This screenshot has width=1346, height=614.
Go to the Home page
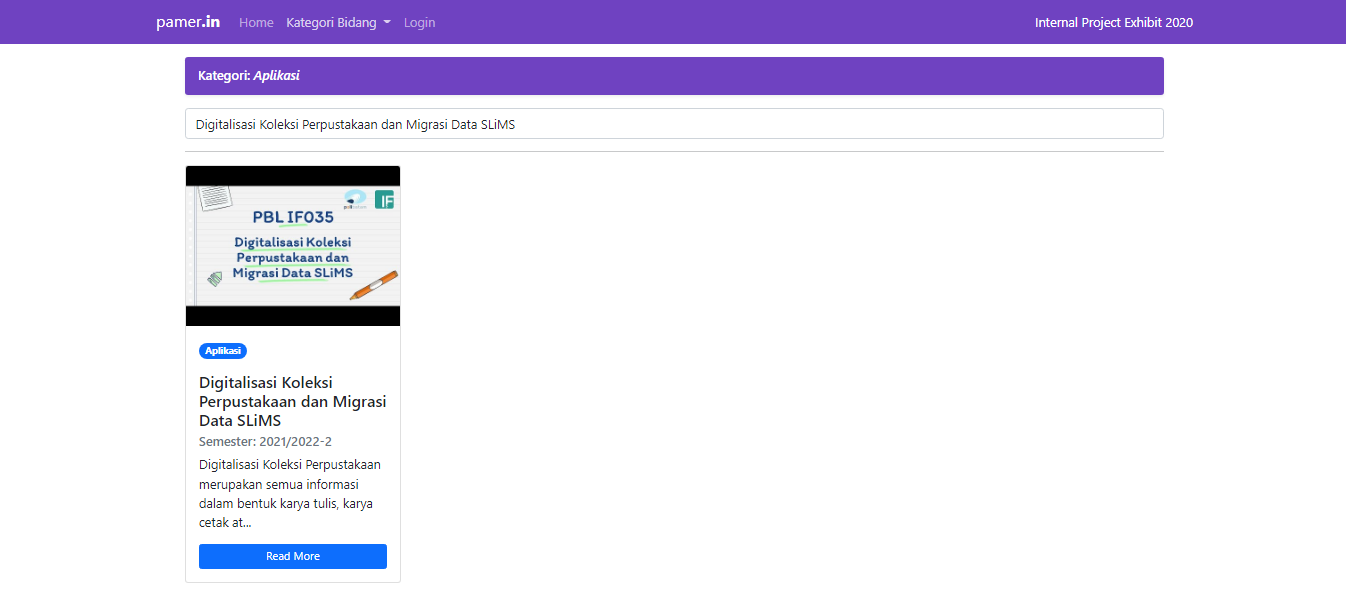pyautogui.click(x=256, y=22)
